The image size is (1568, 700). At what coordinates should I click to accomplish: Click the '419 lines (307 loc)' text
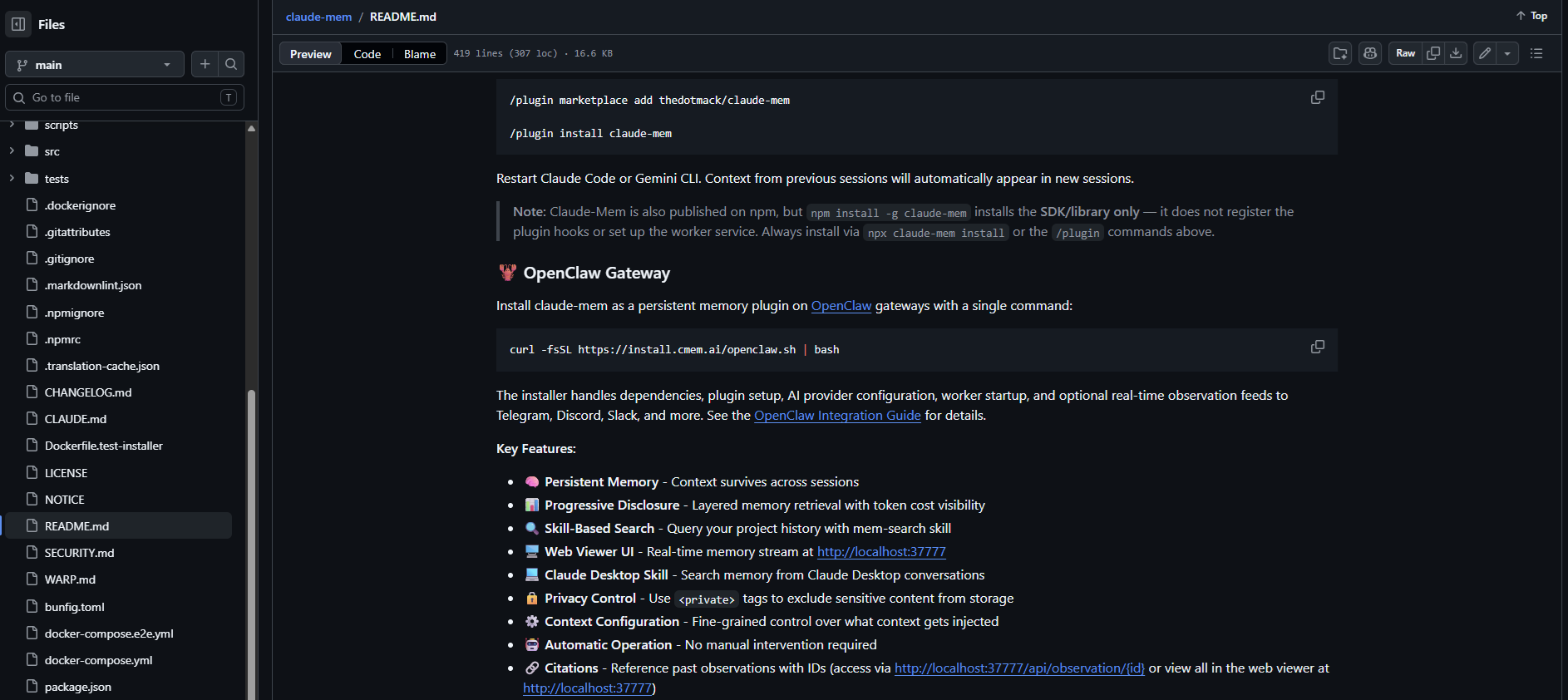(505, 53)
